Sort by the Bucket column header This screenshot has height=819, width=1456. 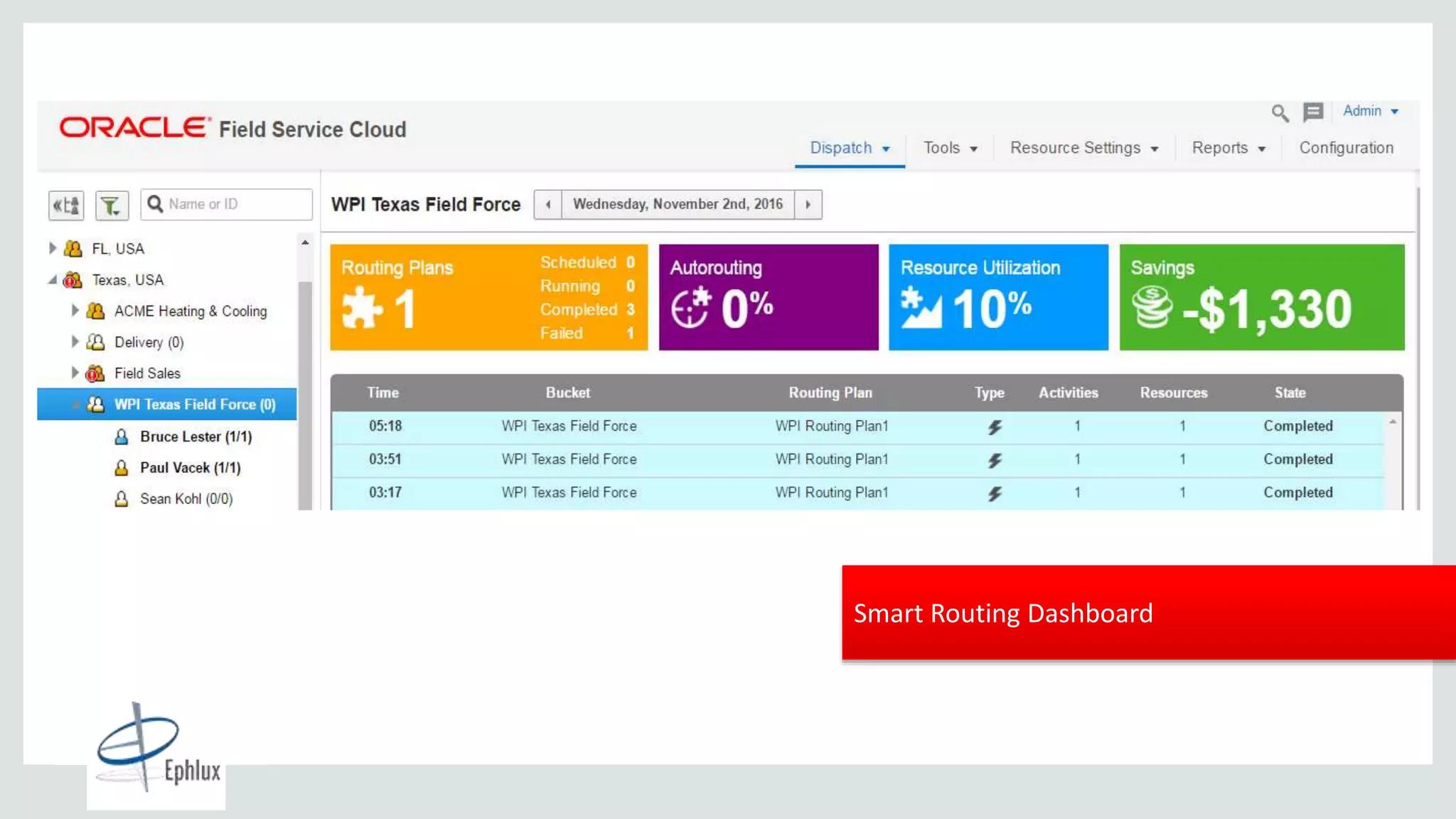(567, 392)
